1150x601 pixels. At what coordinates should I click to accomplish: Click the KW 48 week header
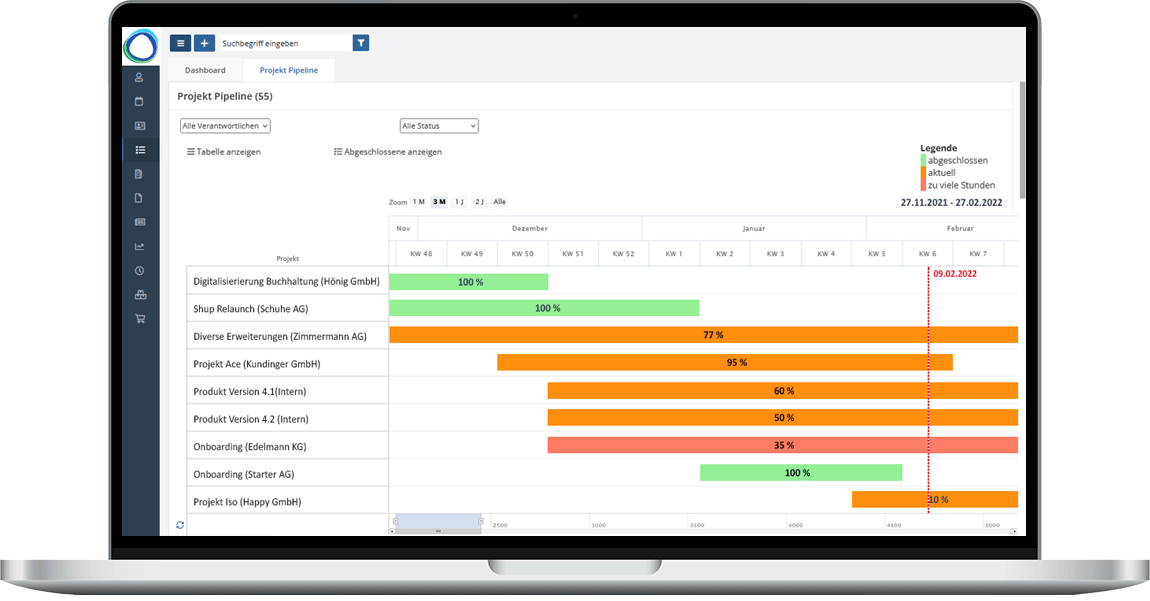point(421,254)
